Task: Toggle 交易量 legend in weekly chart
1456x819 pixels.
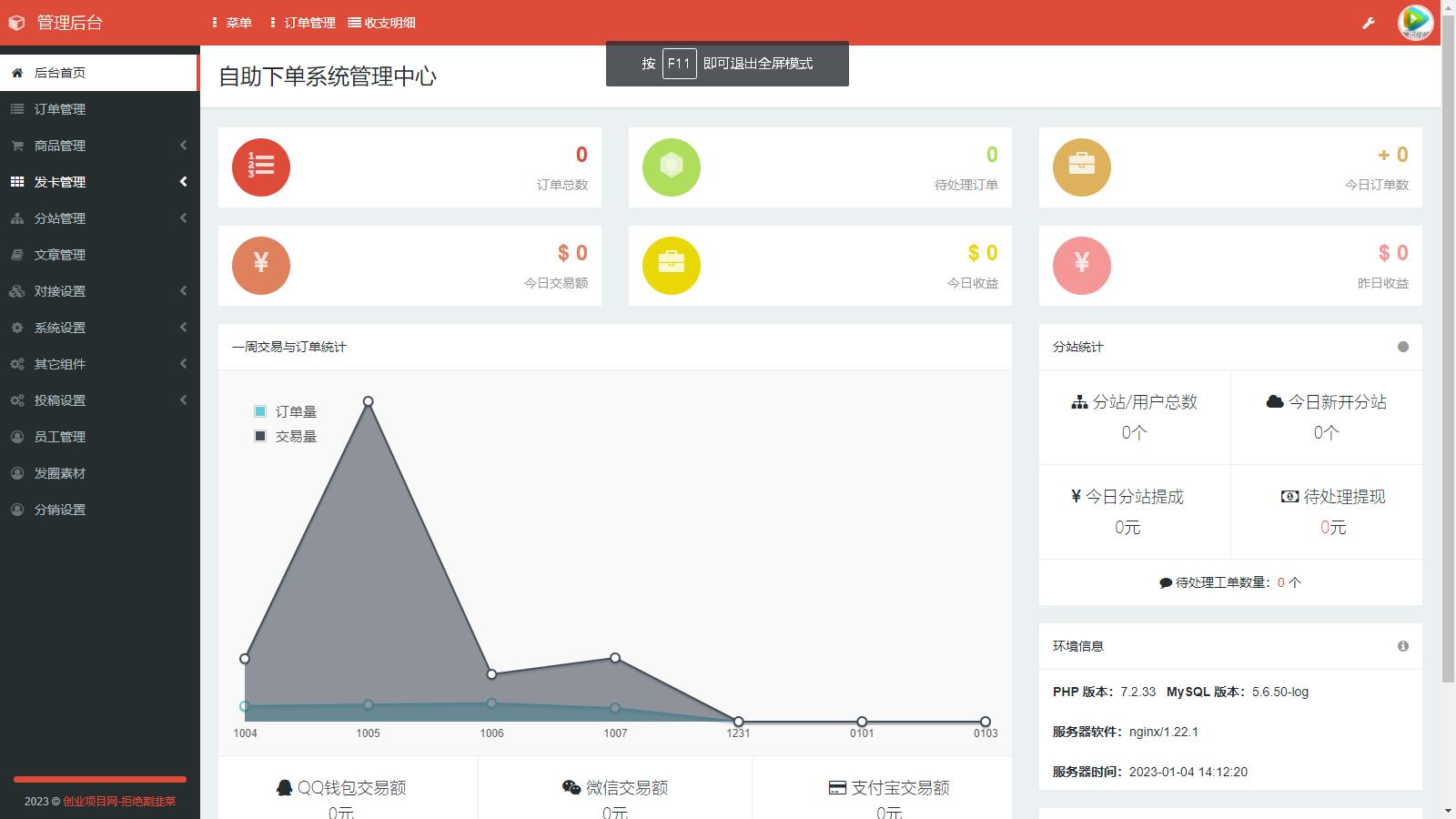Action: click(286, 436)
